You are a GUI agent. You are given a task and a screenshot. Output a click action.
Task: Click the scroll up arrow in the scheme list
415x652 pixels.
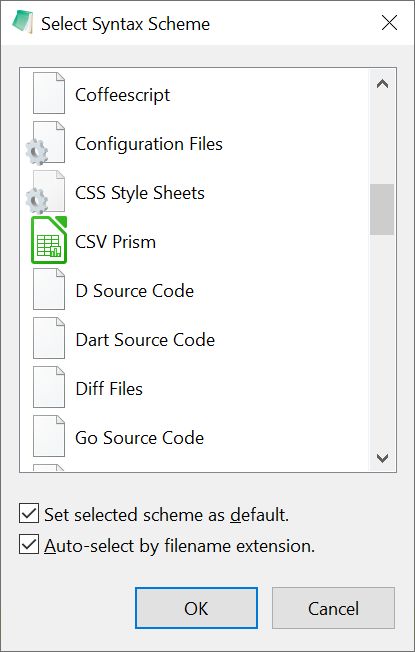click(382, 84)
